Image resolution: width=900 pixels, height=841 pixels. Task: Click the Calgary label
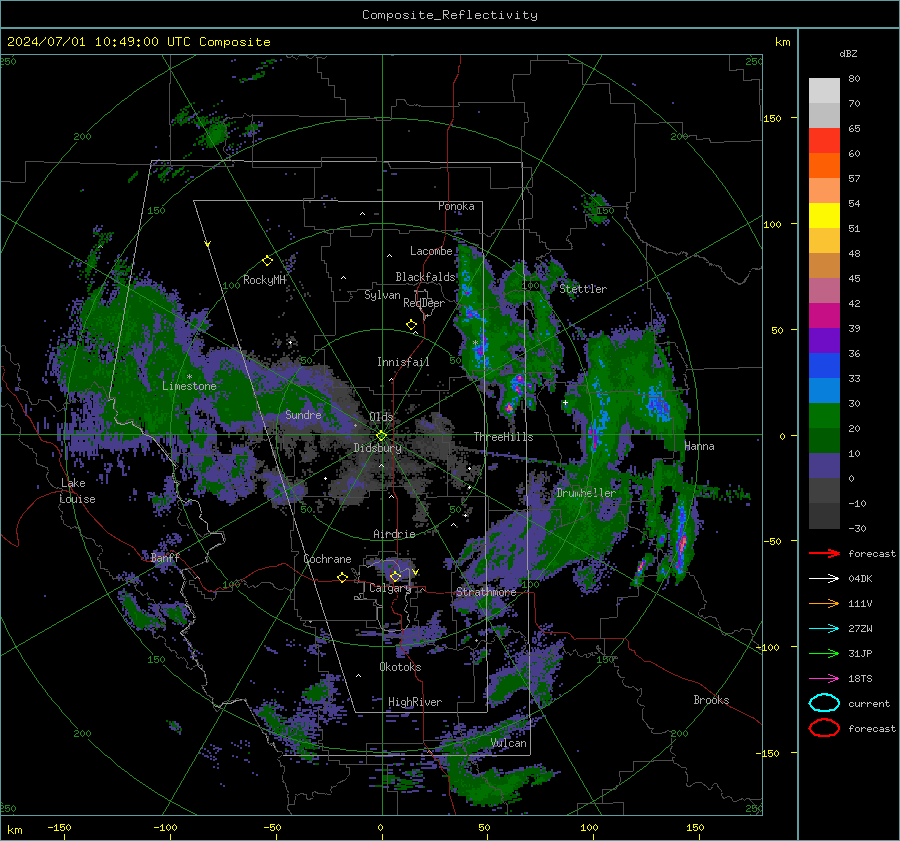click(x=390, y=588)
